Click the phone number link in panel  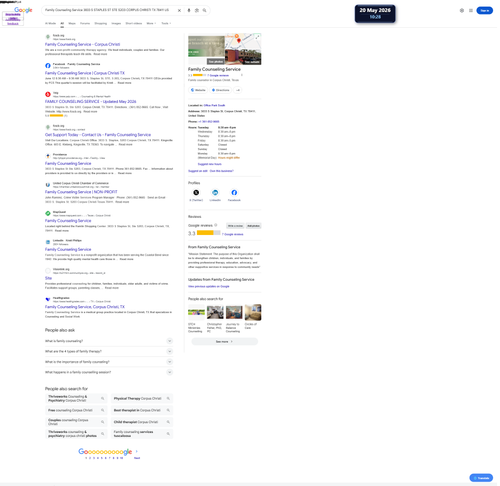(209, 122)
